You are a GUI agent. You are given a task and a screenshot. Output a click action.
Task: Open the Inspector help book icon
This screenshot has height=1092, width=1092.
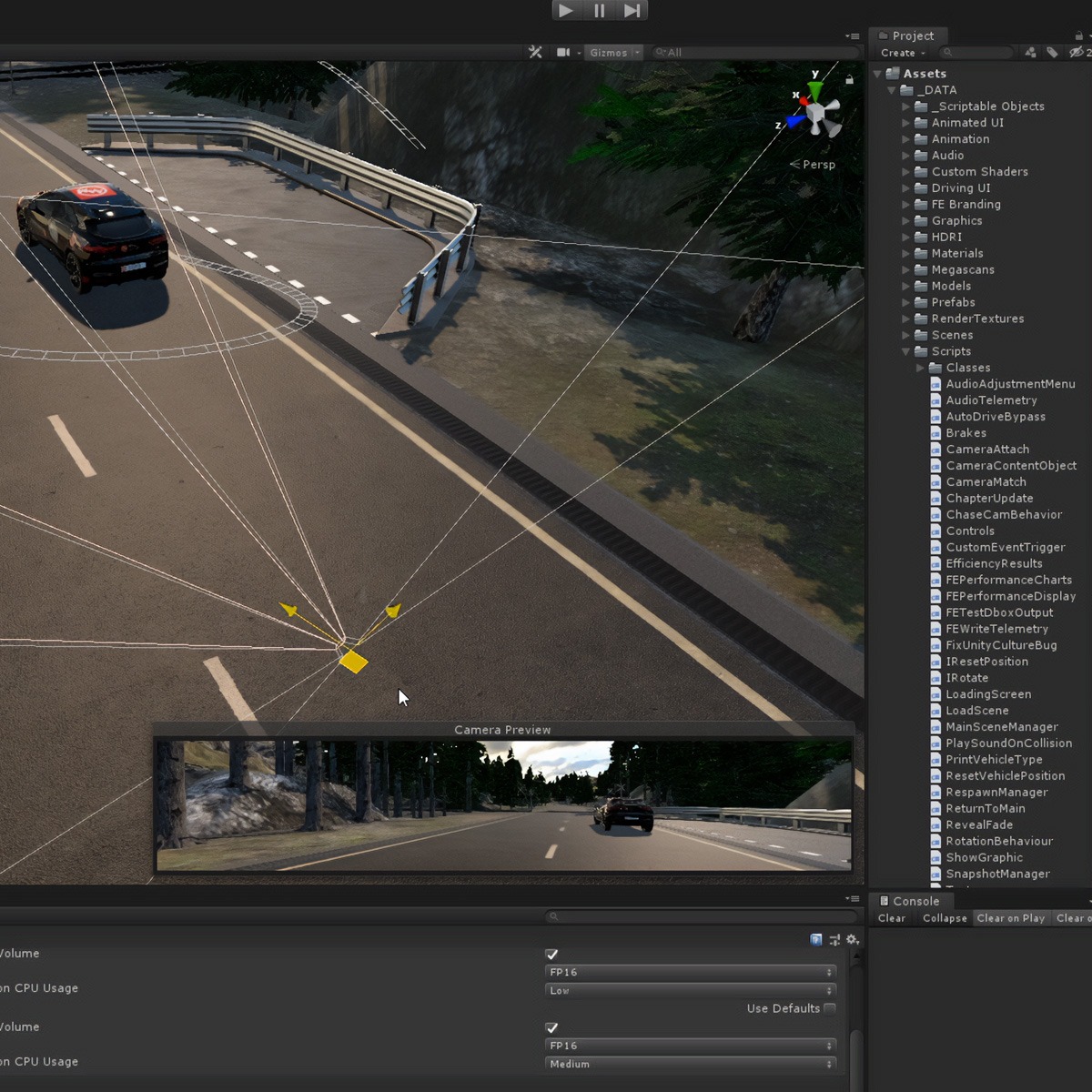(815, 939)
